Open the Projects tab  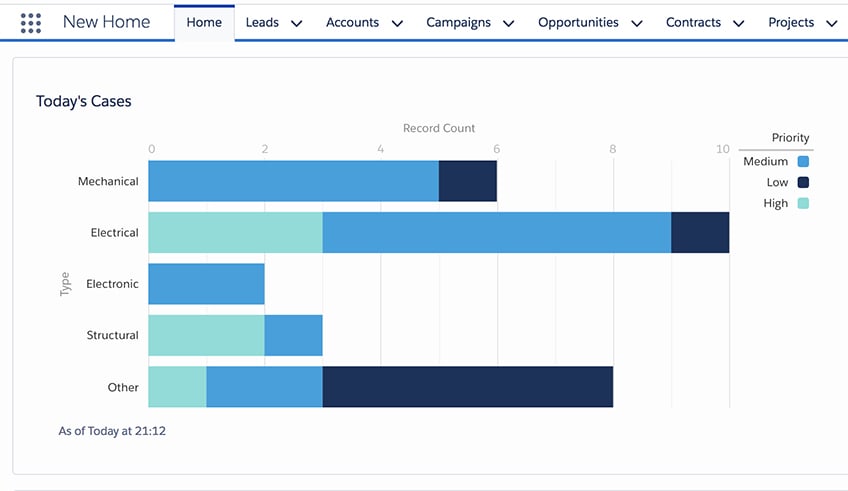[791, 22]
